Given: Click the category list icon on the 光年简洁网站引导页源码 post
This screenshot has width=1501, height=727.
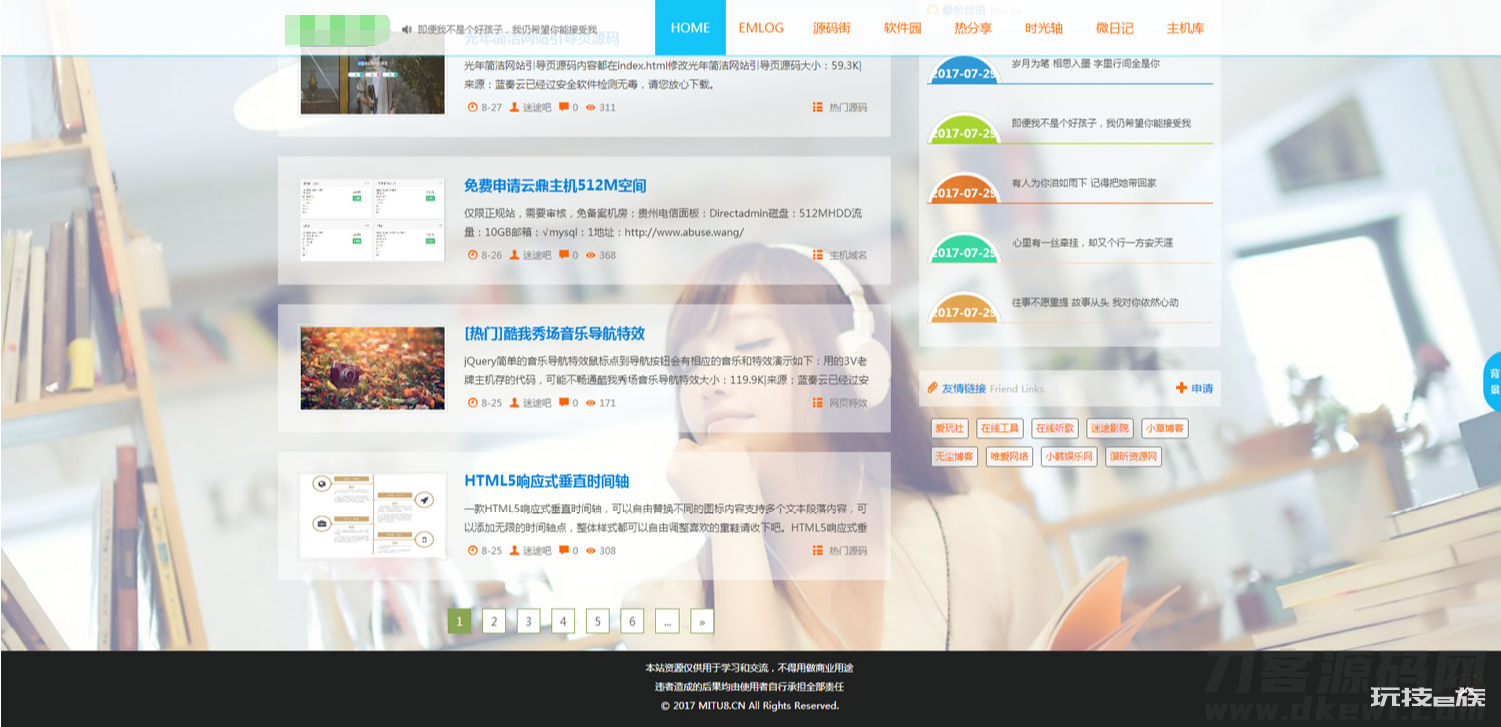Looking at the screenshot, I should 818,107.
